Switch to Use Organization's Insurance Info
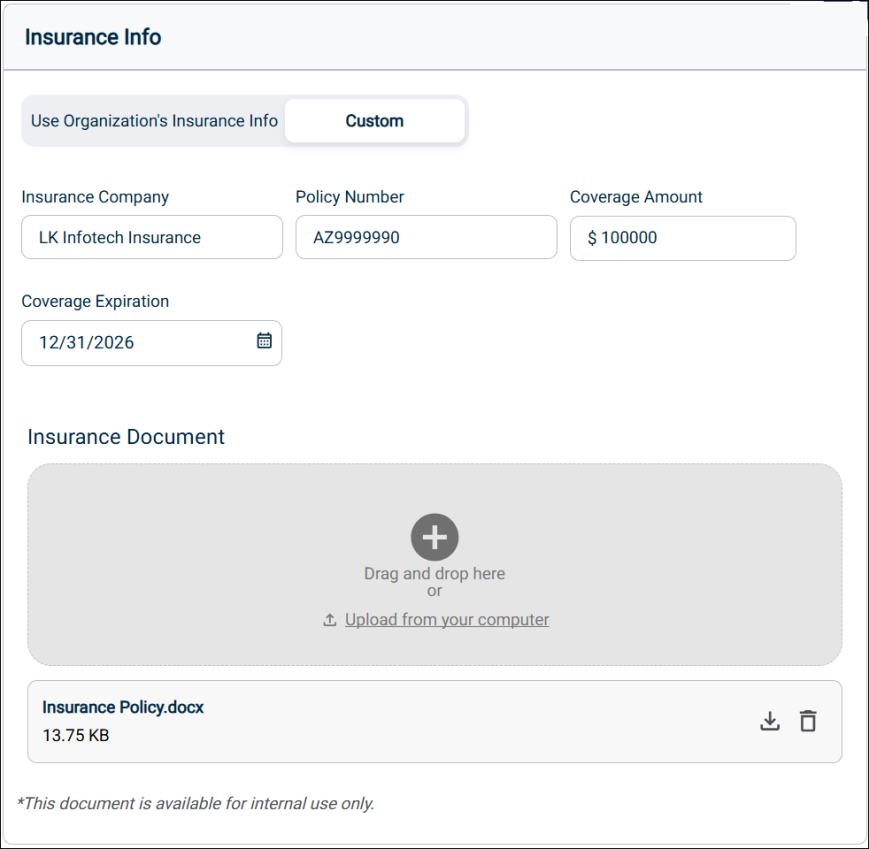The height and width of the screenshot is (849, 869). point(154,121)
